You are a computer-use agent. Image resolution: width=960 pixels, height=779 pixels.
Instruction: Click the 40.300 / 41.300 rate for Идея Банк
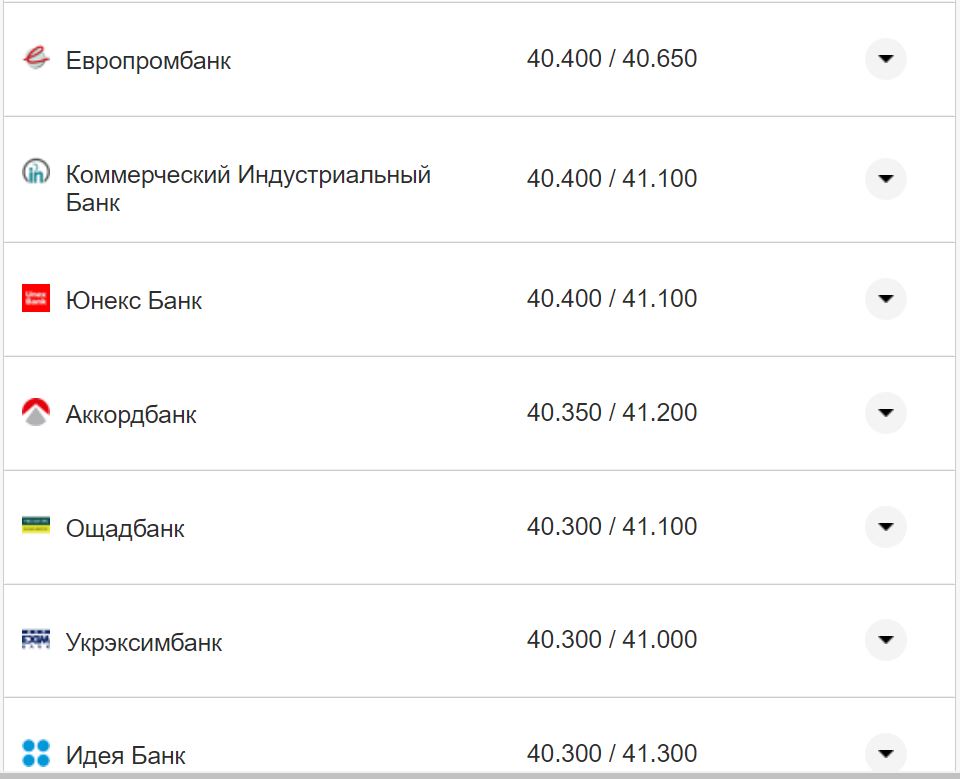click(613, 753)
